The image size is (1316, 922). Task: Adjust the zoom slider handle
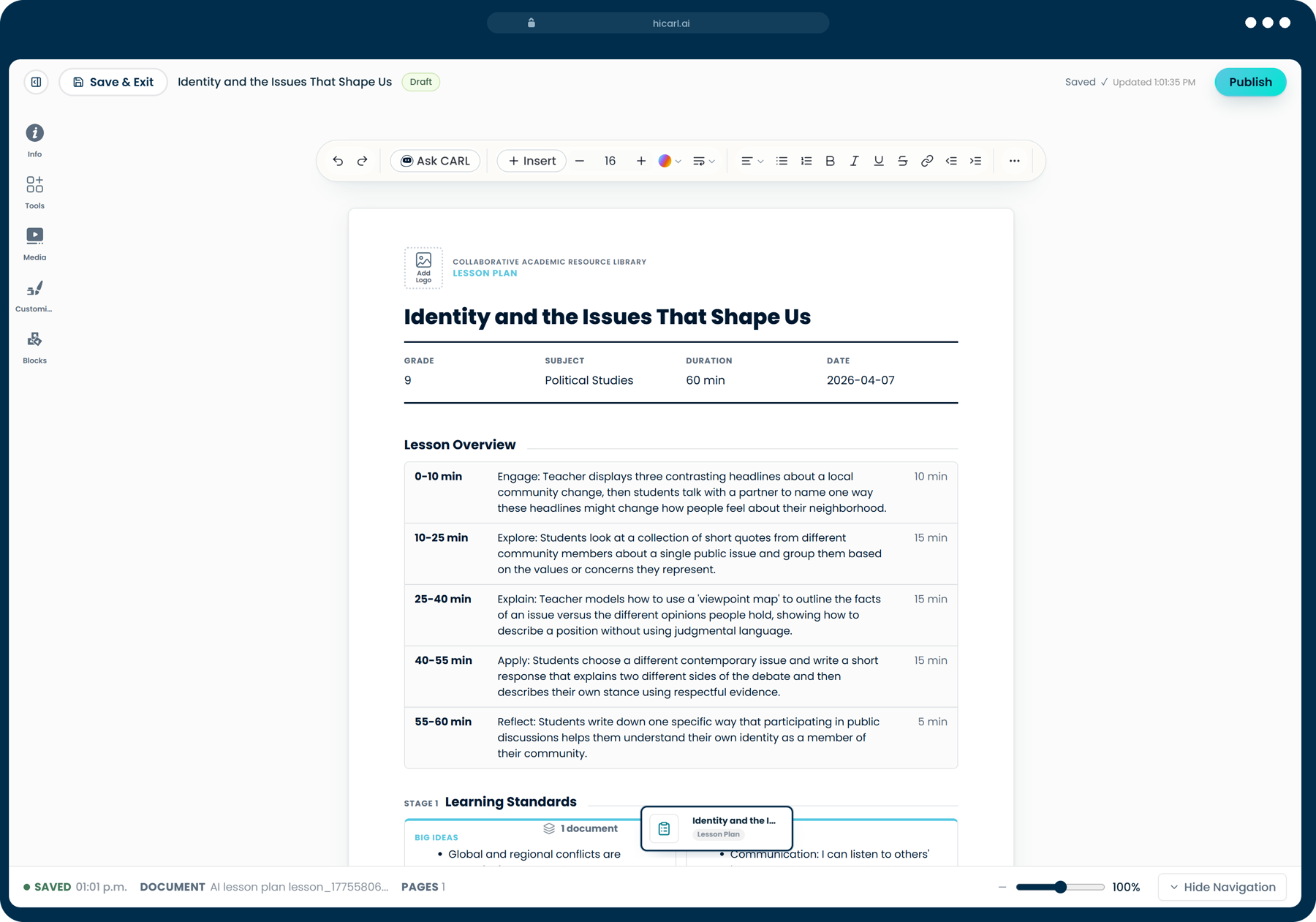(1060, 887)
